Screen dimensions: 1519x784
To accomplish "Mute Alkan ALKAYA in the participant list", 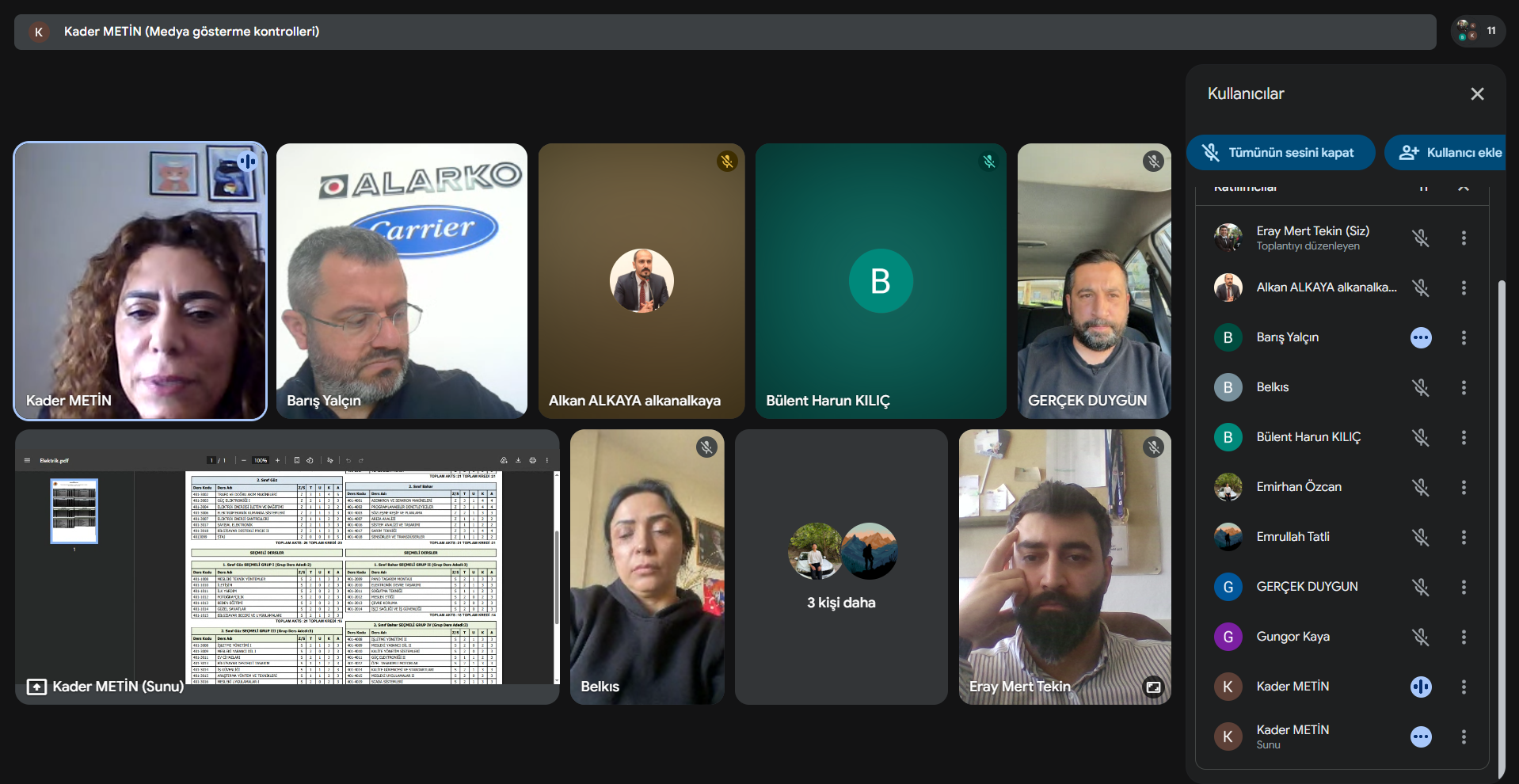I will tap(1421, 287).
